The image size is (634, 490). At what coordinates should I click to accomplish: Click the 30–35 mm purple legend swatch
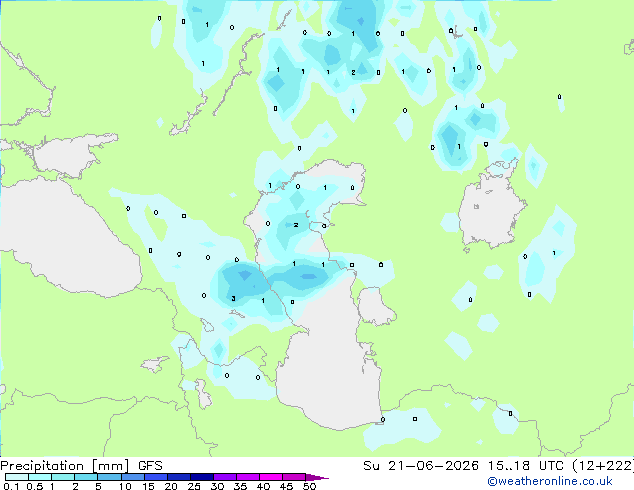pyautogui.click(x=224, y=477)
